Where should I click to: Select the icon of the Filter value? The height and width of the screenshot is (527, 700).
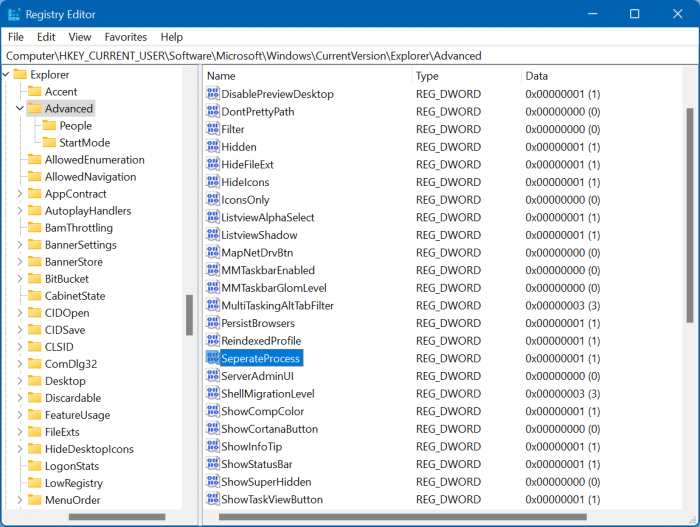click(212, 129)
